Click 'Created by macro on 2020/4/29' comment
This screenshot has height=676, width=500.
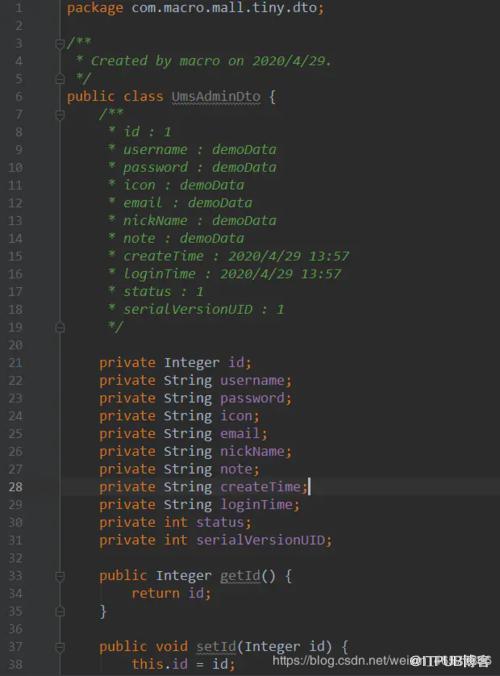pos(210,61)
